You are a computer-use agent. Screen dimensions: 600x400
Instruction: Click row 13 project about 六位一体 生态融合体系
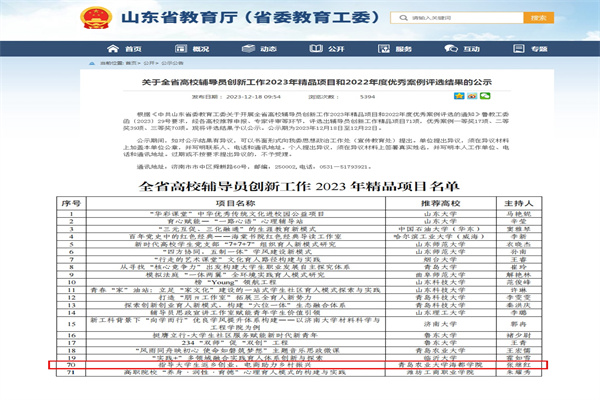[x=235, y=305]
